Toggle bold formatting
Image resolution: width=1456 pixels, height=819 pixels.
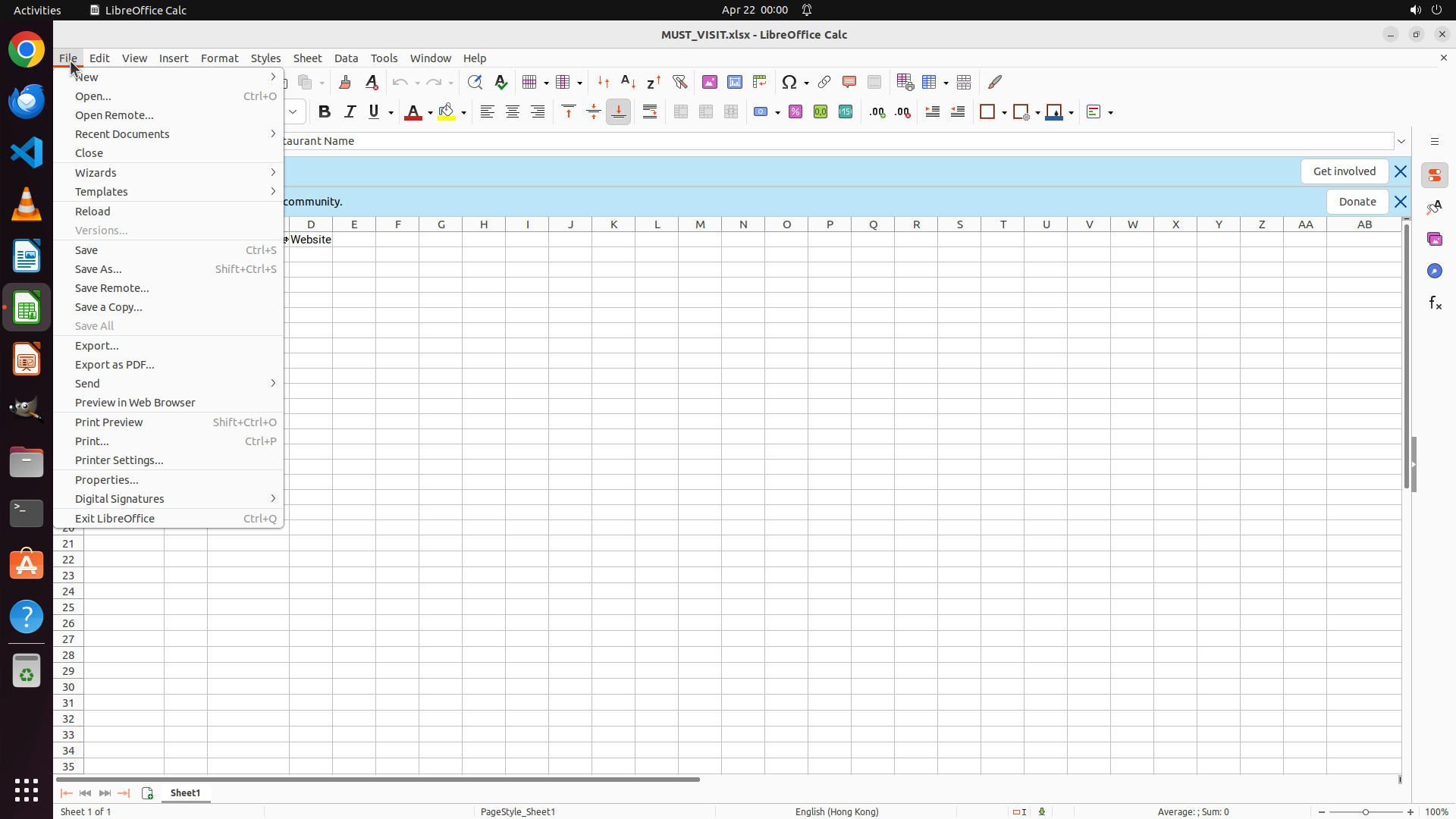(x=325, y=112)
